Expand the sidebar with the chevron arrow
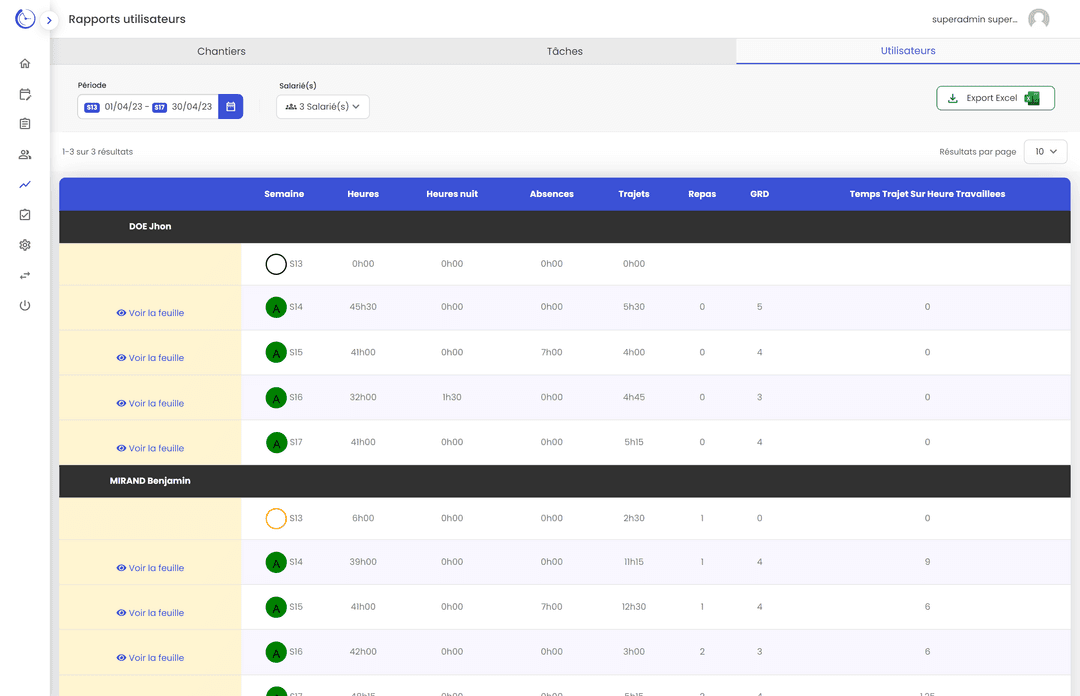 (49, 20)
